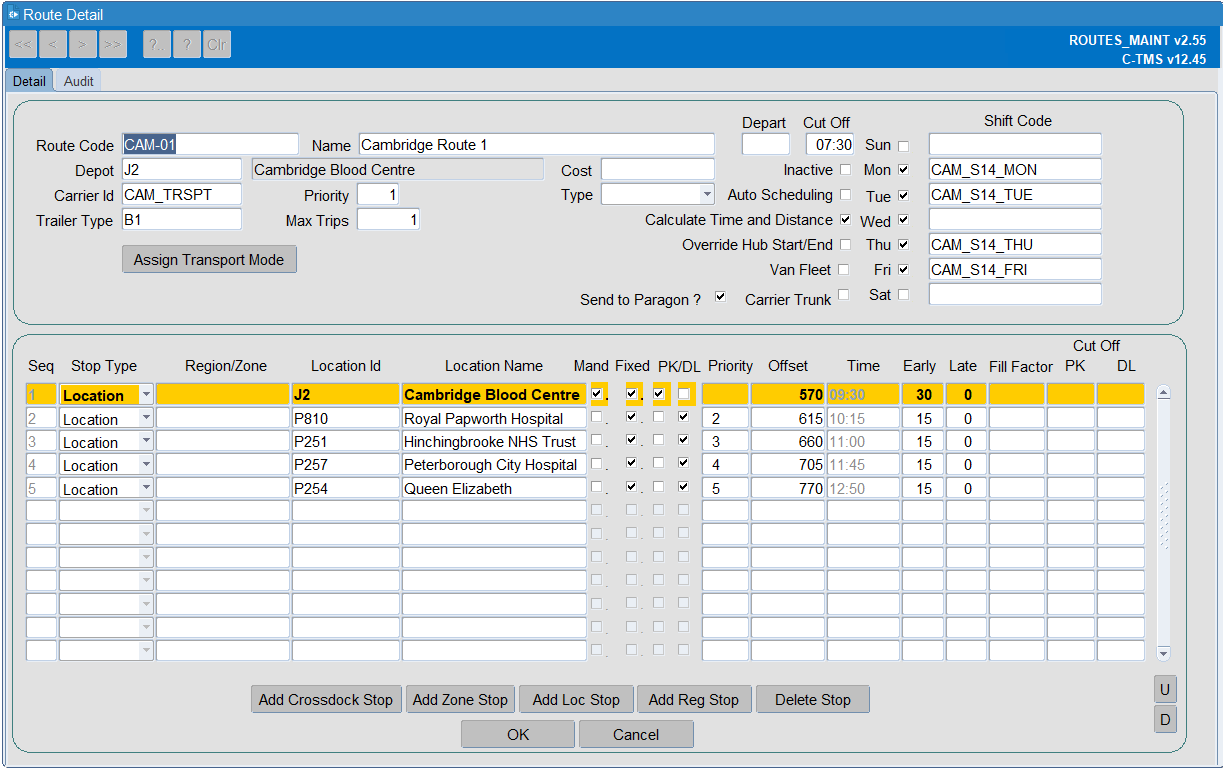Move selected stop down with D button
The image size is (1223, 770).
click(1165, 719)
